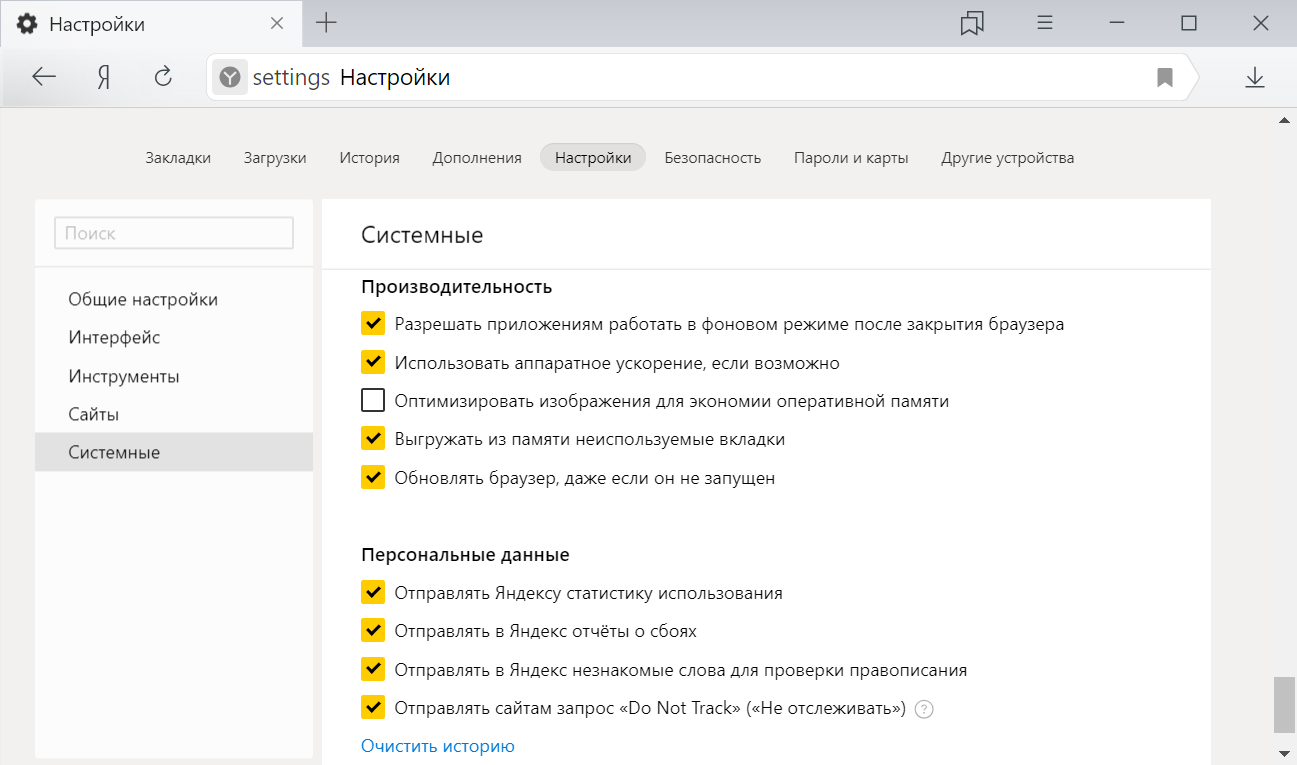Screen dimensions: 1297x765
Task: Click the back arrow navigation icon
Action: [x=44, y=77]
